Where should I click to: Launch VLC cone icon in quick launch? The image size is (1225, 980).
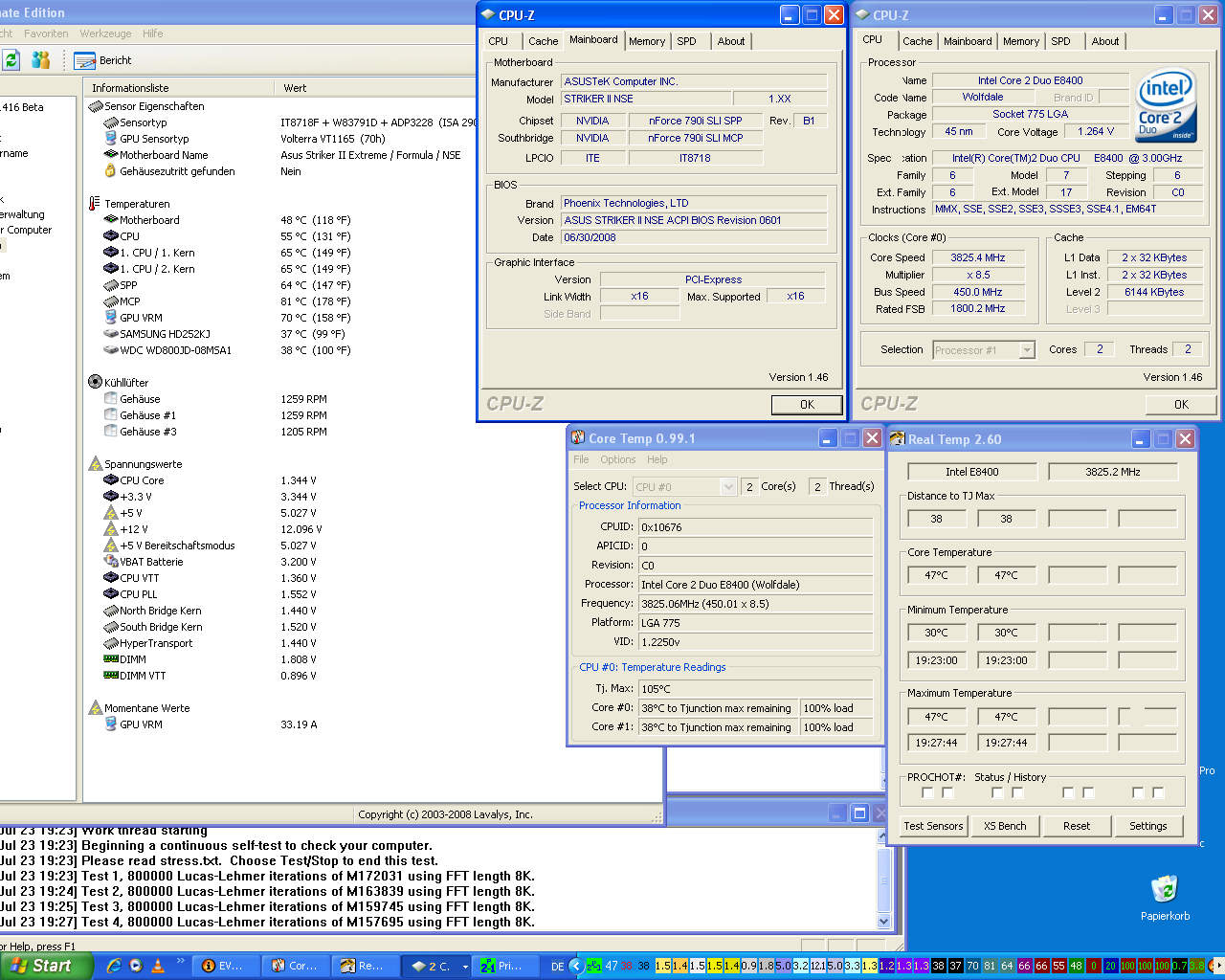[157, 966]
